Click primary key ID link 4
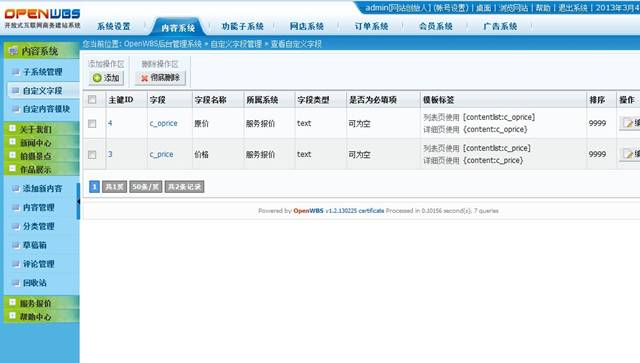 pos(110,123)
